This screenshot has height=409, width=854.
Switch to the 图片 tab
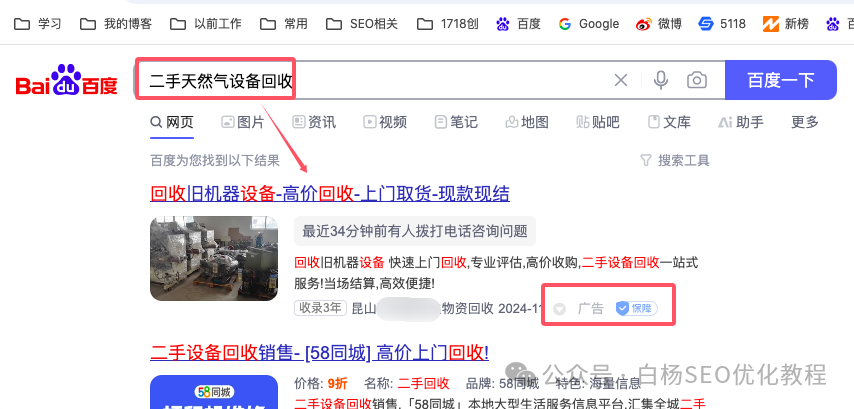tap(242, 122)
